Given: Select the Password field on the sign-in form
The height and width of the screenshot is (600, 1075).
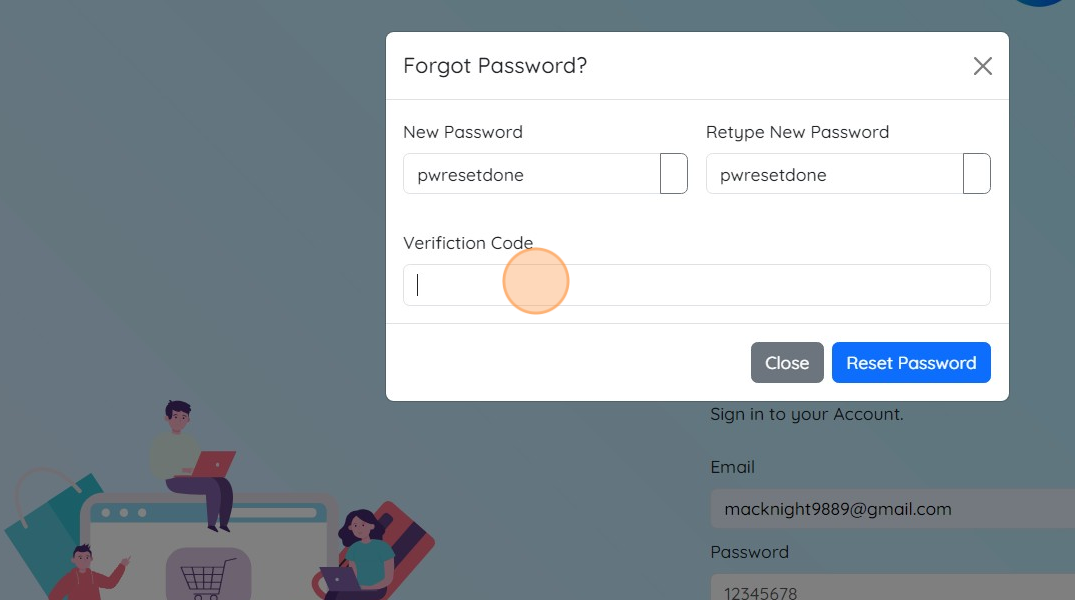Looking at the screenshot, I should [893, 588].
